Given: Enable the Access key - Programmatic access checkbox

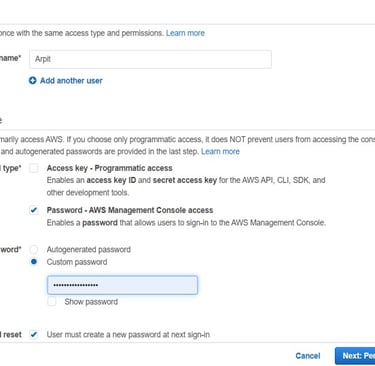Looking at the screenshot, I should pos(34,168).
